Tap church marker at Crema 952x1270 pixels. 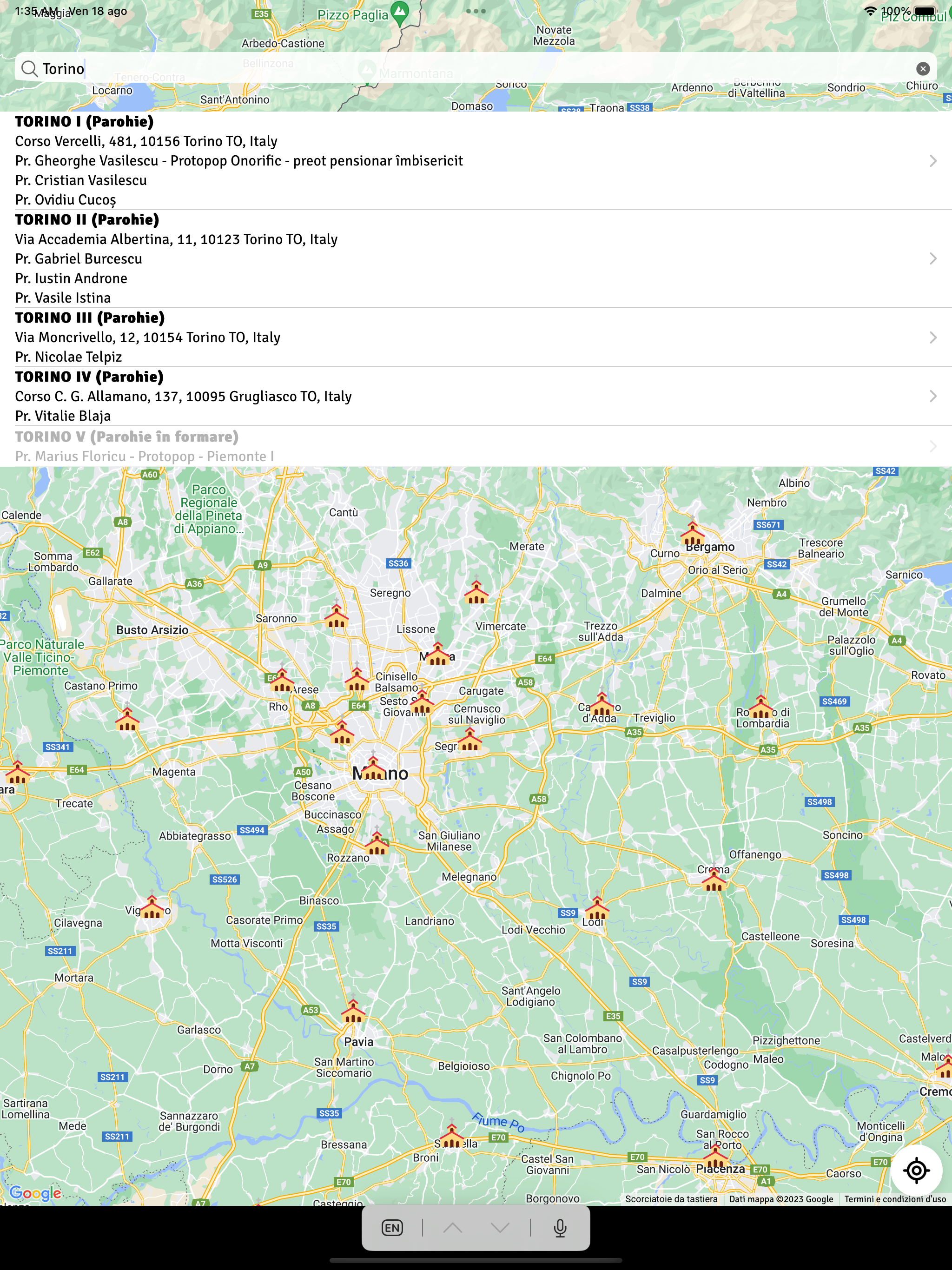714,879
